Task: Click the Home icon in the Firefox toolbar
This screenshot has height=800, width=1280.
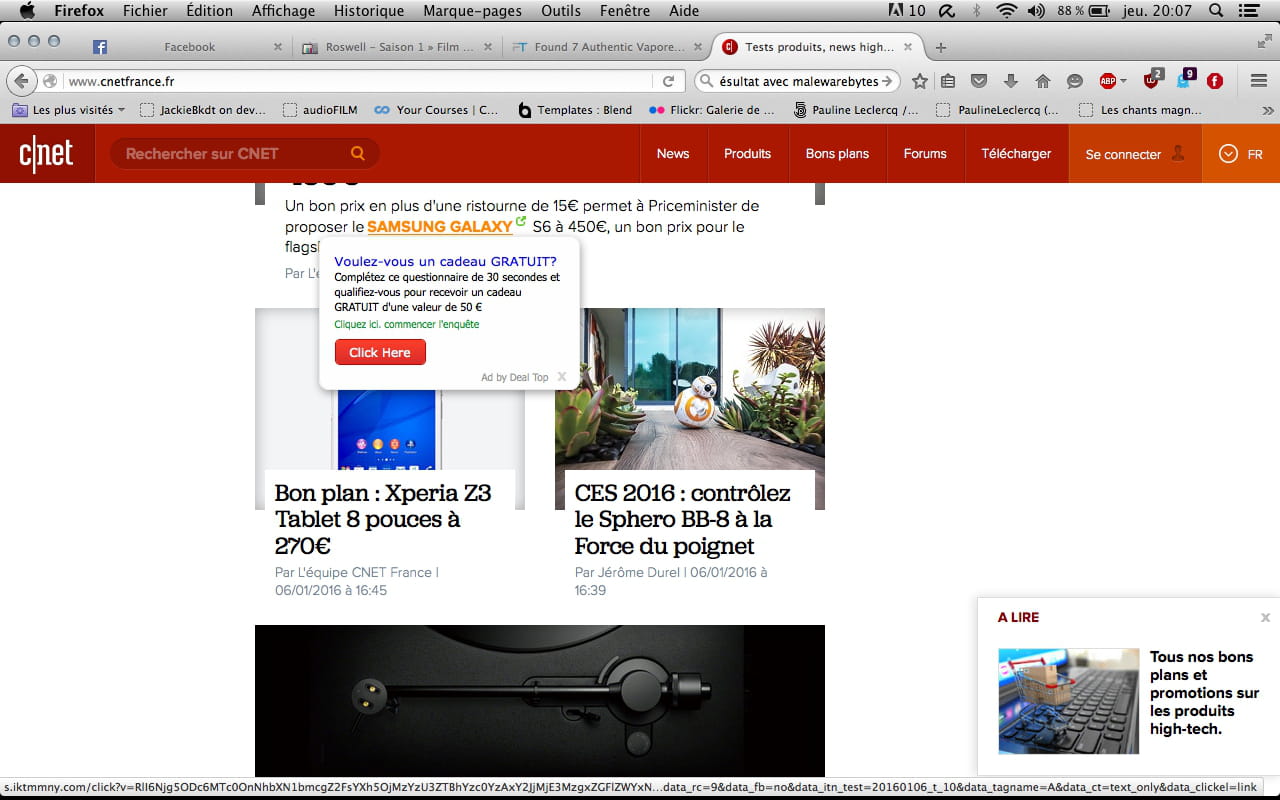Action: [x=1043, y=81]
